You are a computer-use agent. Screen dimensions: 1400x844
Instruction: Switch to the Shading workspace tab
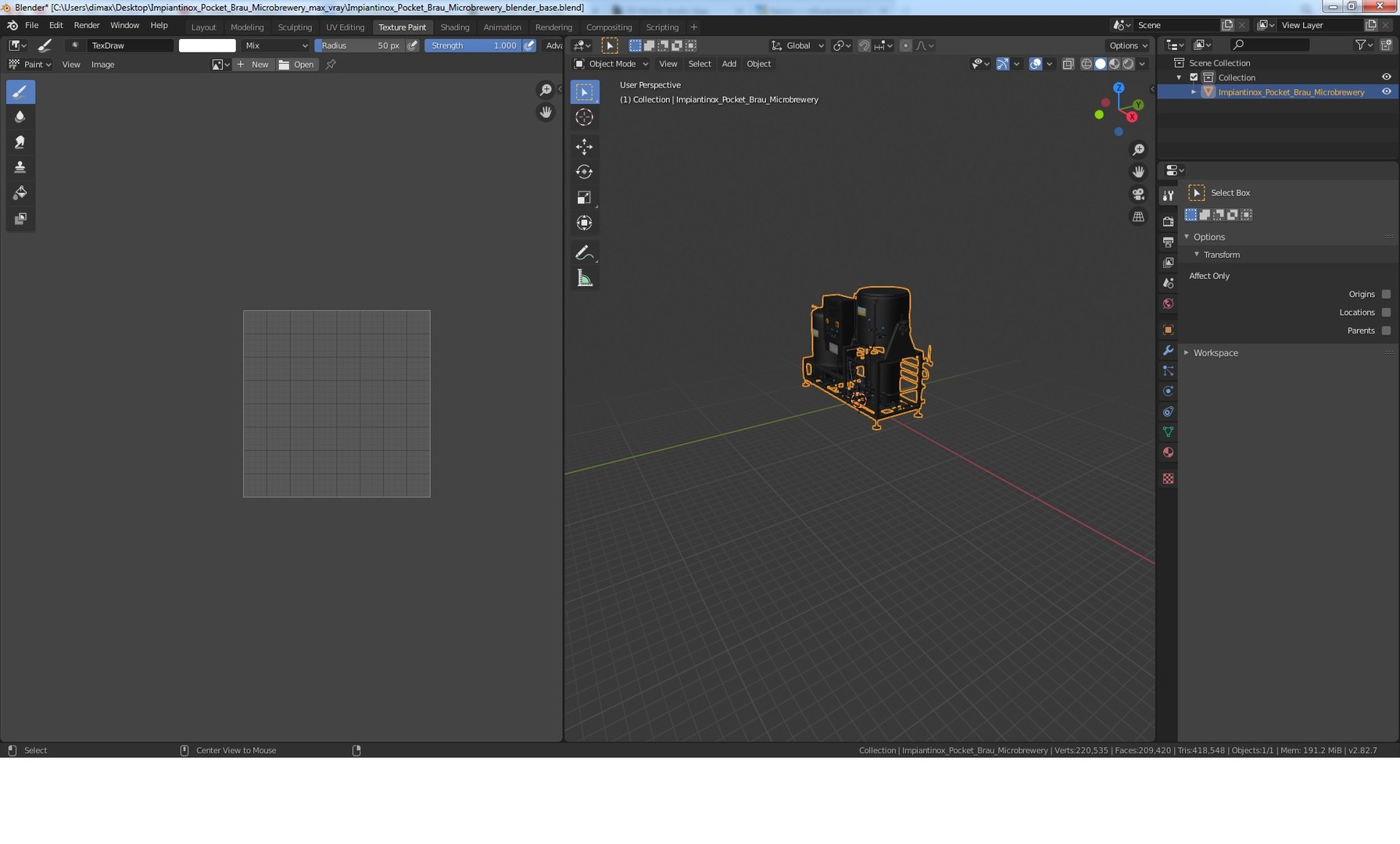455,27
